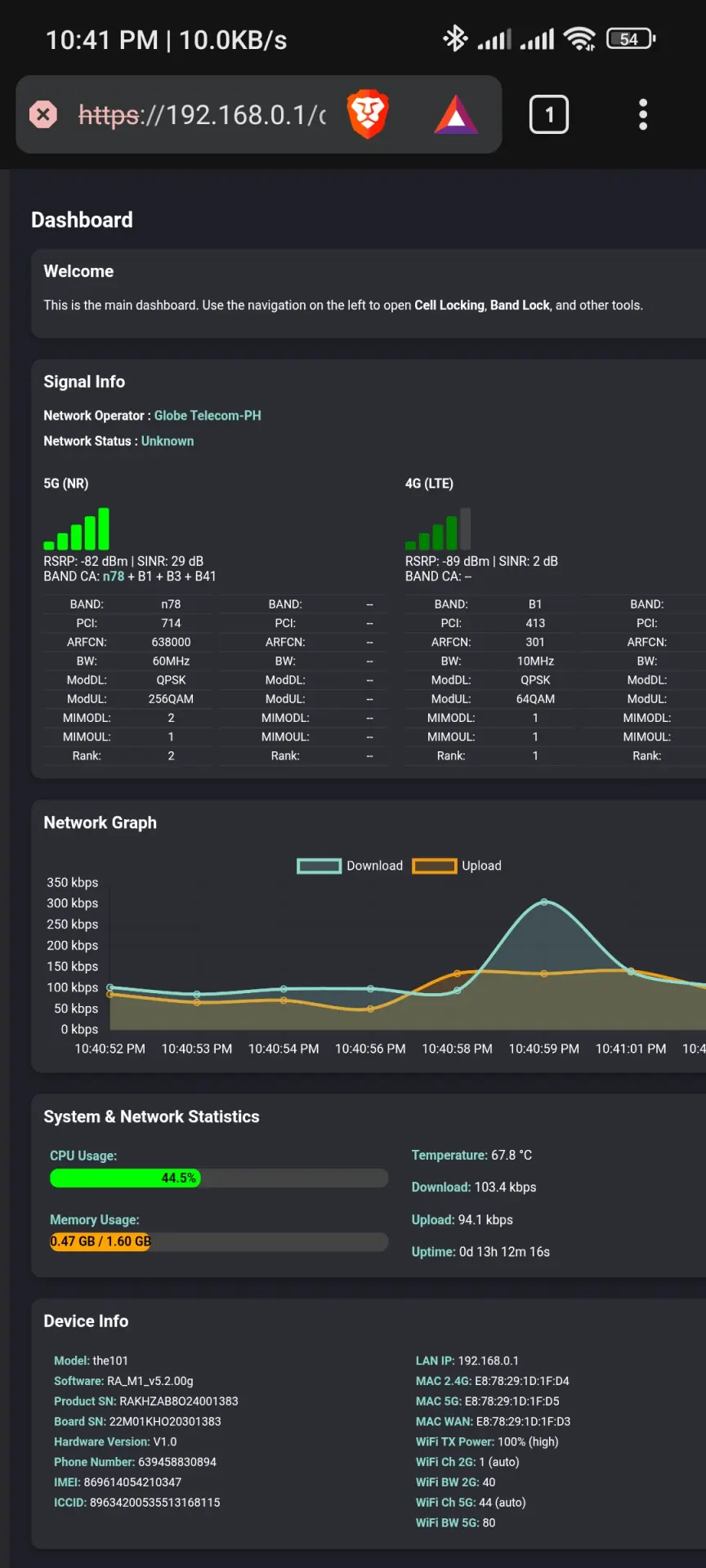Click the Upload 94.1 kbps statistic
The height and width of the screenshot is (1568, 706).
[x=462, y=1219]
